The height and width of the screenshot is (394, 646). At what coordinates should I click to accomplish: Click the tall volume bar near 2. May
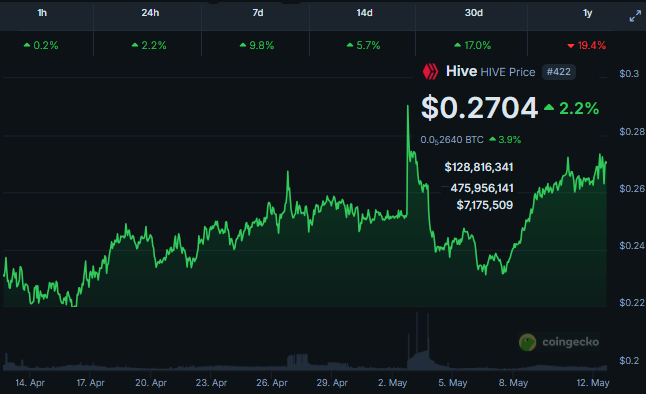(417, 340)
